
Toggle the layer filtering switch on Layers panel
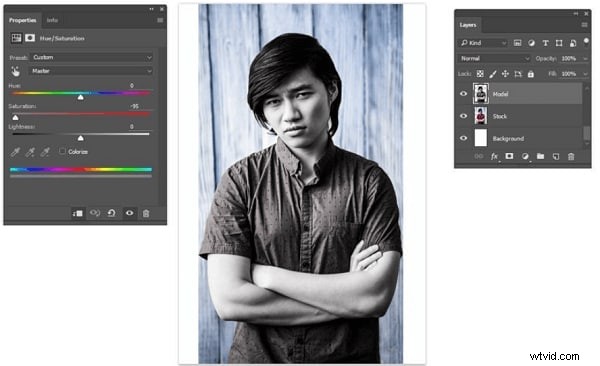(x=586, y=41)
